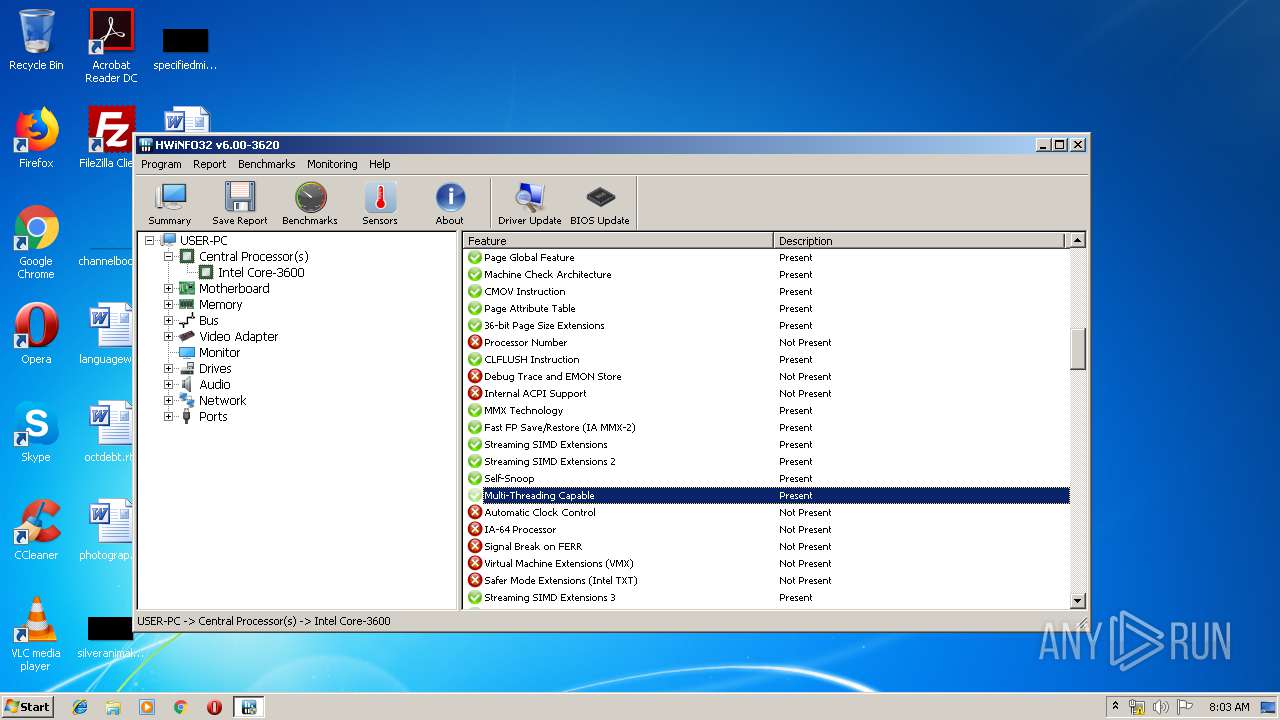Image resolution: width=1280 pixels, height=720 pixels.
Task: Select the Machine Check Architecture row
Action: pos(767,274)
